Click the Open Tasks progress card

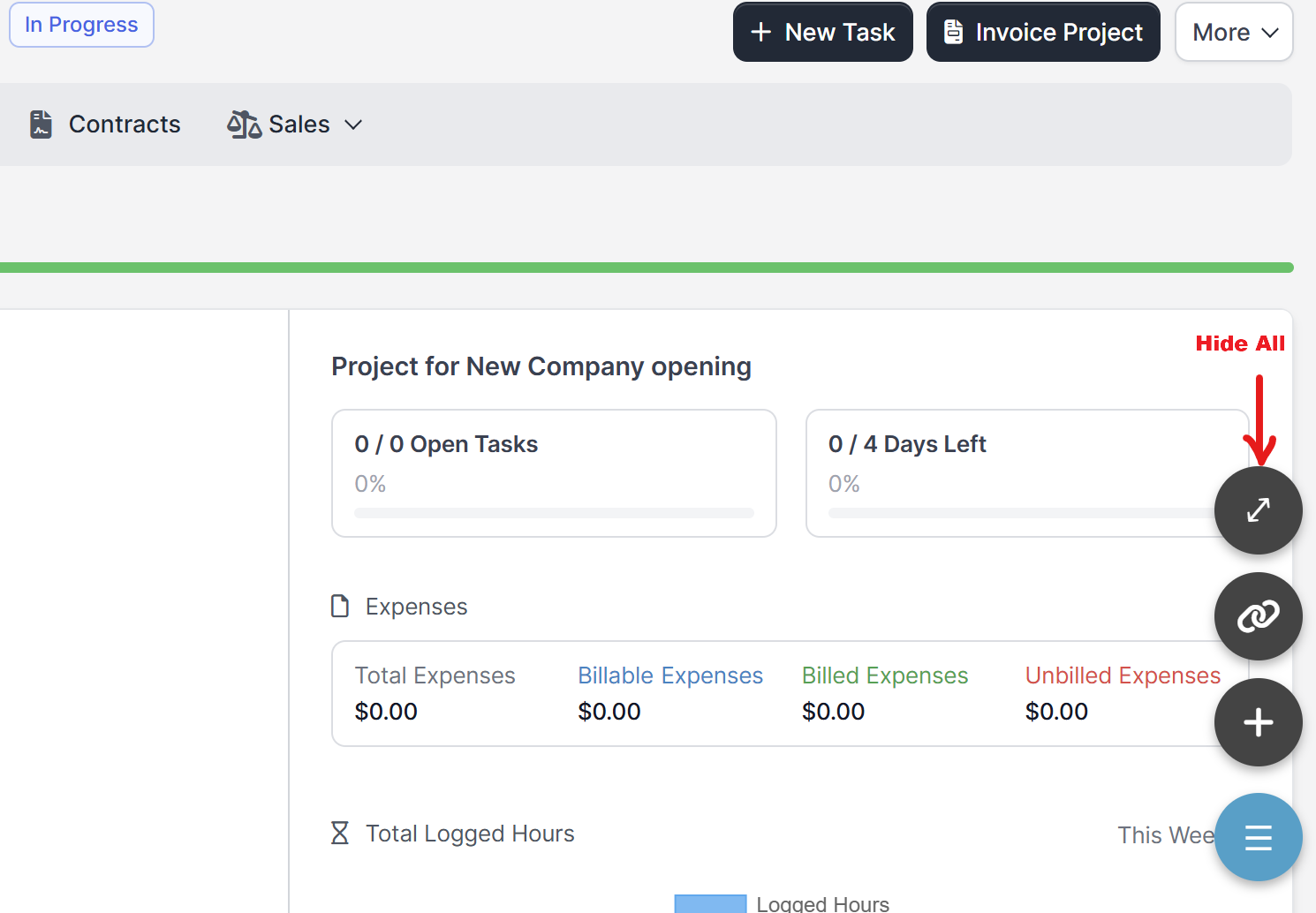pos(554,473)
